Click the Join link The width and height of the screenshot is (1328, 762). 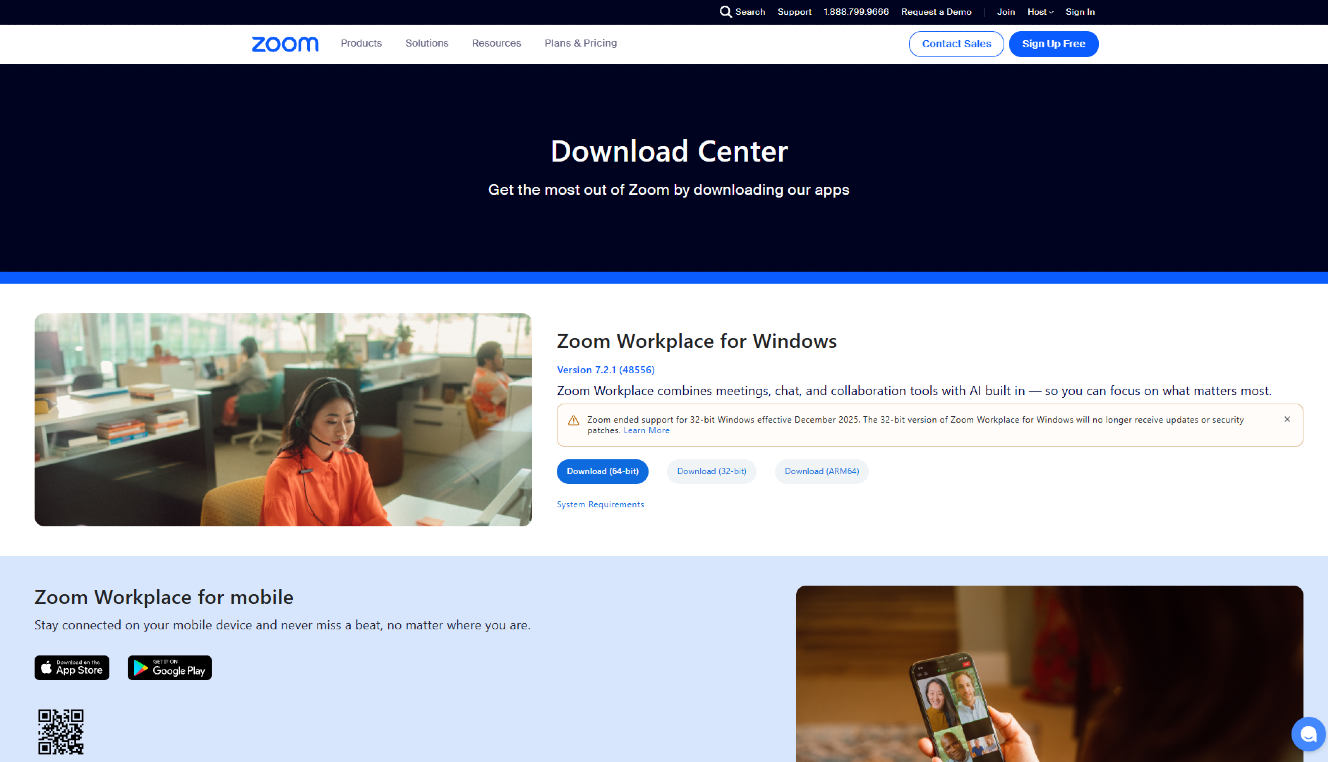pyautogui.click(x=1006, y=12)
